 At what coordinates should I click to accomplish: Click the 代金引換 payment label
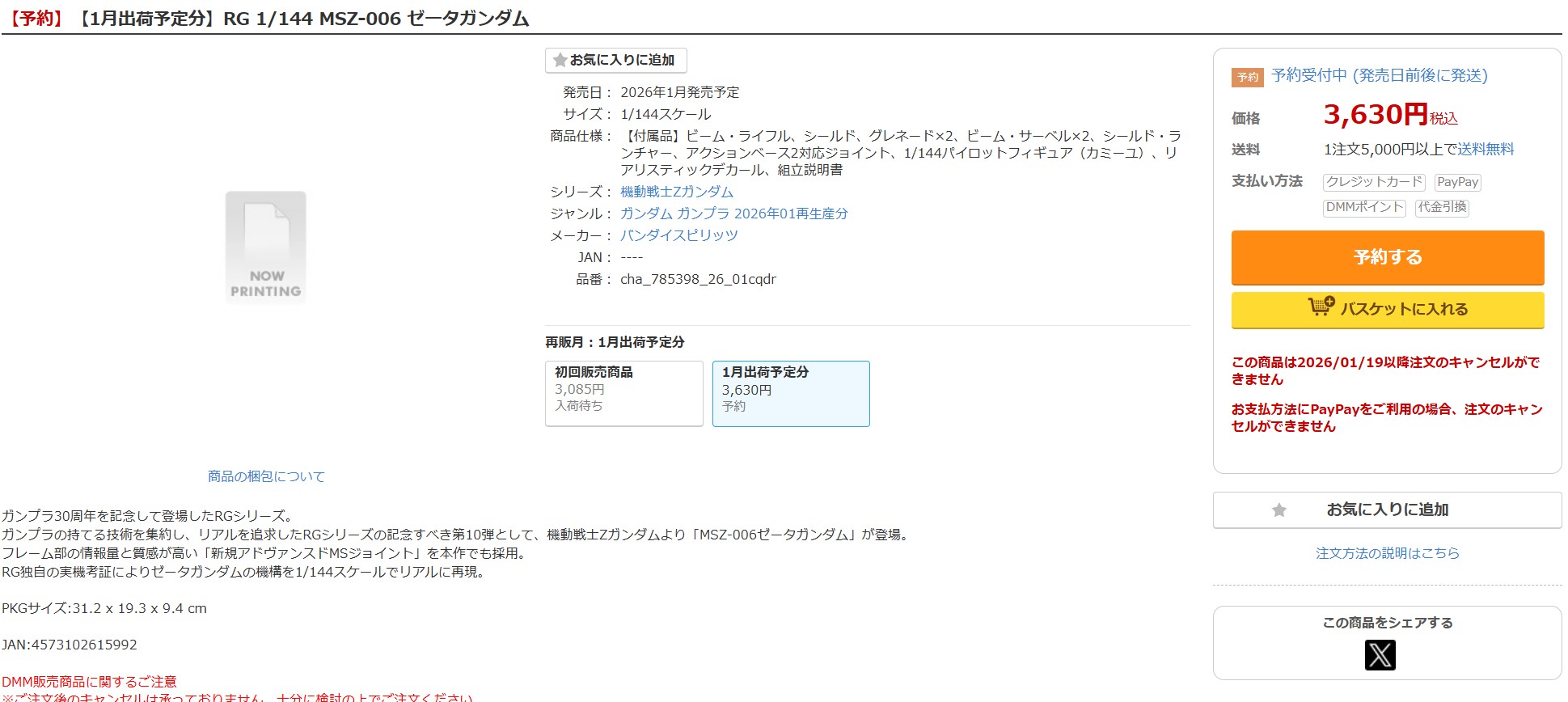click(1442, 207)
